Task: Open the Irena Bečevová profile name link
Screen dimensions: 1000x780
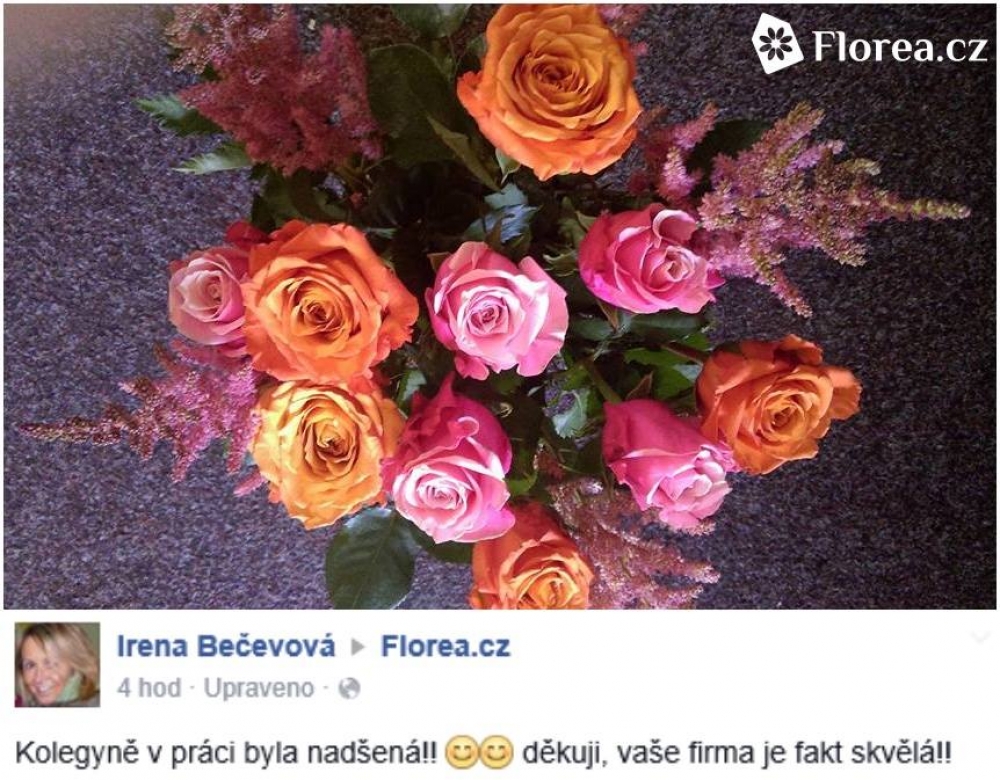Action: pyautogui.click(x=226, y=646)
